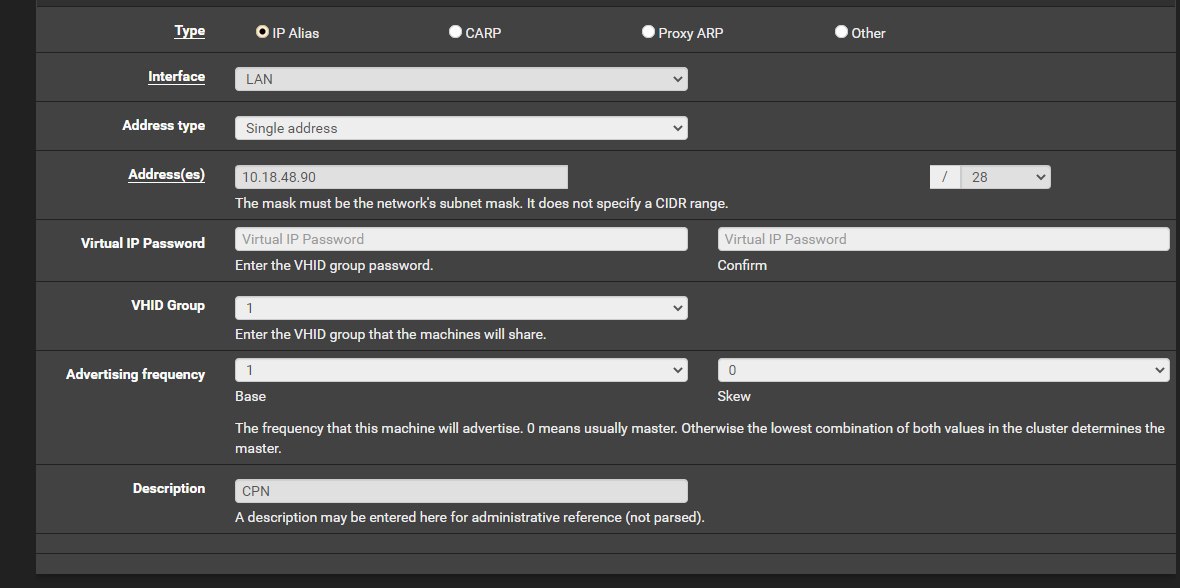This screenshot has height=588, width=1180.
Task: Click the 'not parsed' description help text
Action: [x=470, y=518]
